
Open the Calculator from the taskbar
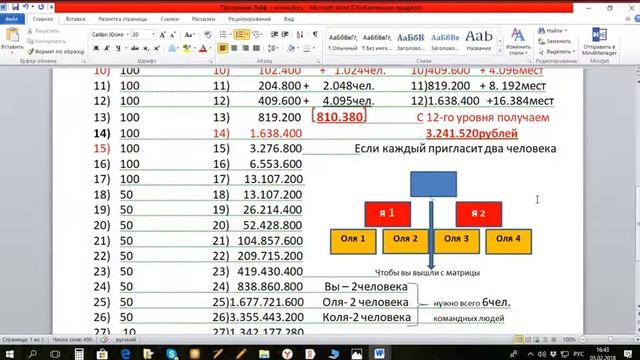click(79, 353)
